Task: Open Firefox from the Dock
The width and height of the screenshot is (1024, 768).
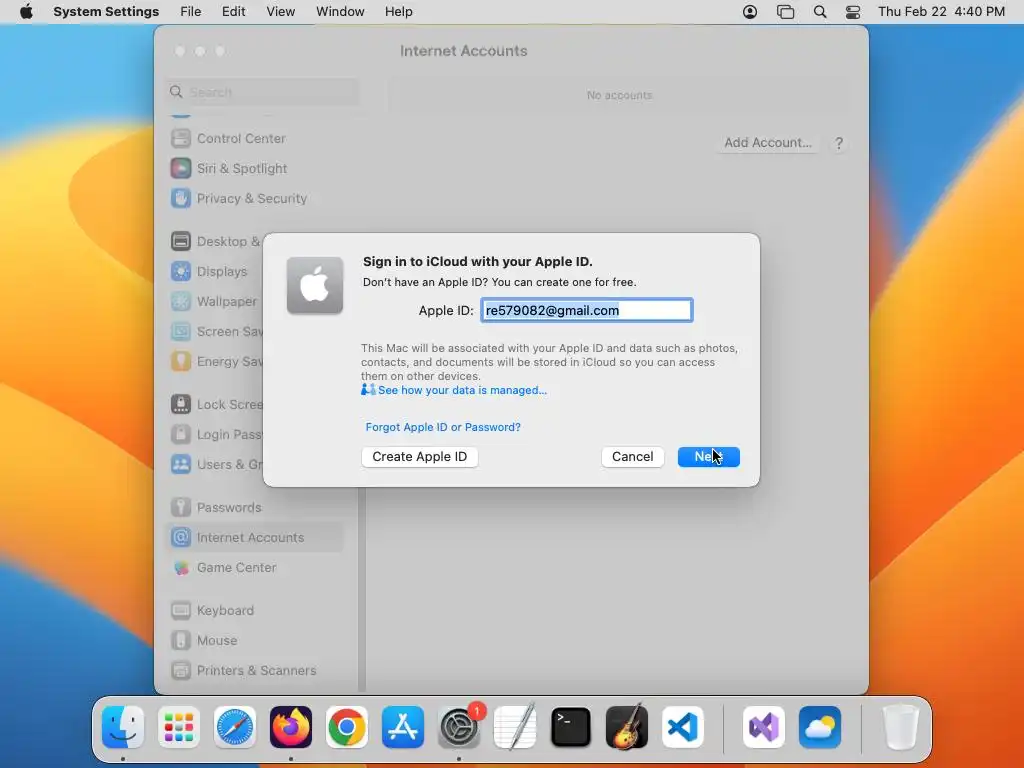Action: pos(291,727)
